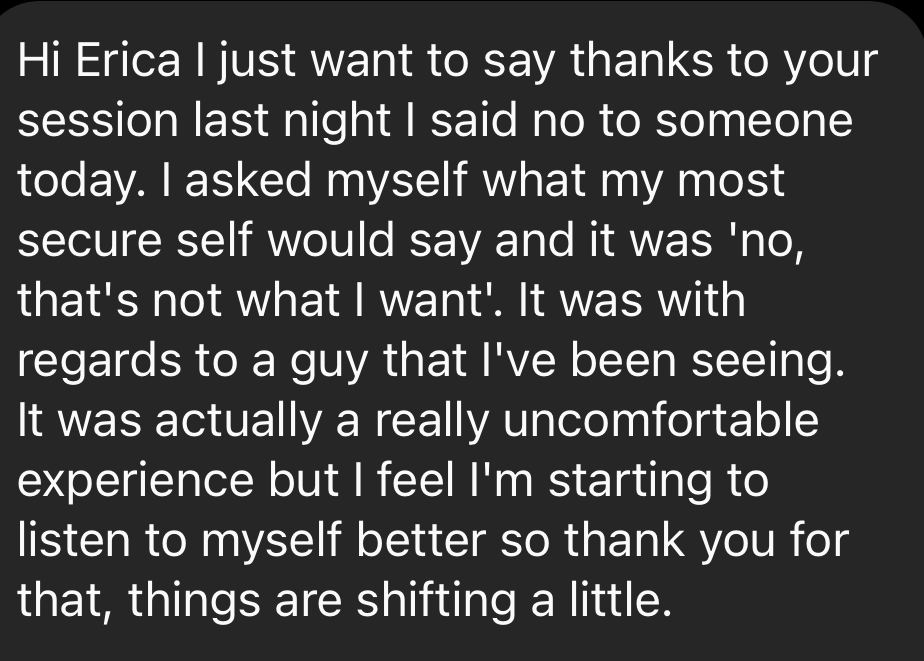Screen dimensions: 924x661
Task: Click the name 'Erica' in the greeting
Action: pyautogui.click(x=128, y=60)
